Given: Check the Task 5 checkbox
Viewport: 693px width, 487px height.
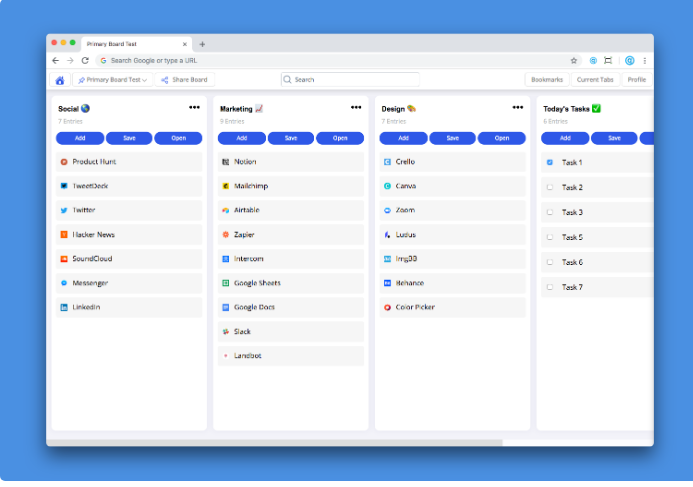Looking at the screenshot, I should coord(550,237).
